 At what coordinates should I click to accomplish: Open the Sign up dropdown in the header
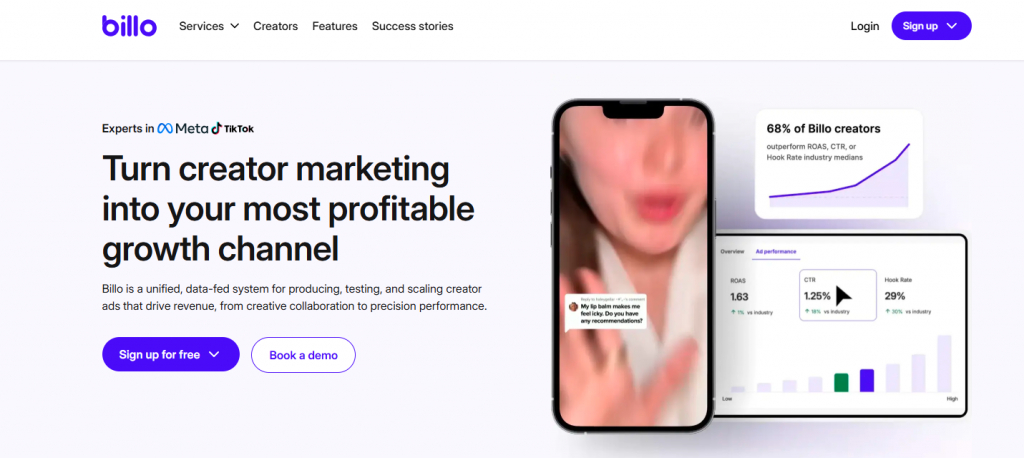pos(931,26)
